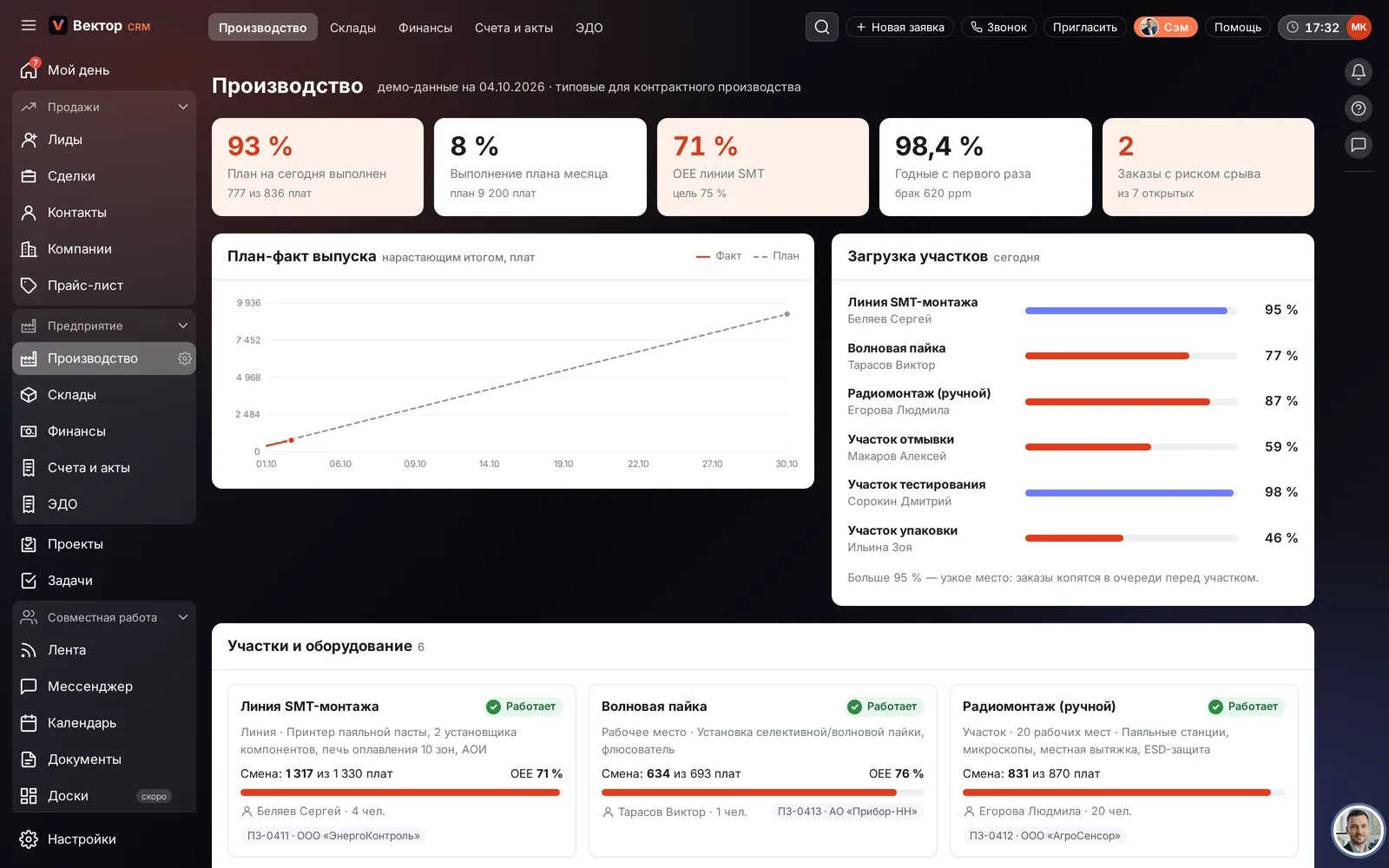Collapse the Совместная работа group
Screen dimensions: 1389x868
click(104, 617)
